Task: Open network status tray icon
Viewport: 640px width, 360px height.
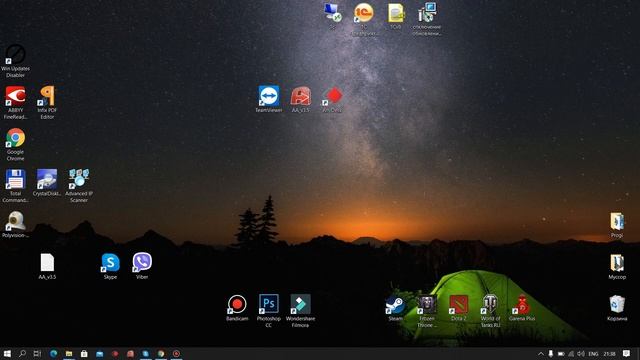Action: point(571,354)
